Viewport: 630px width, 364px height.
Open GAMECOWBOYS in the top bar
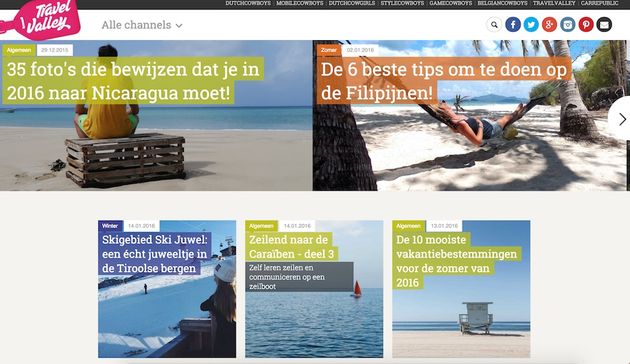[450, 3]
